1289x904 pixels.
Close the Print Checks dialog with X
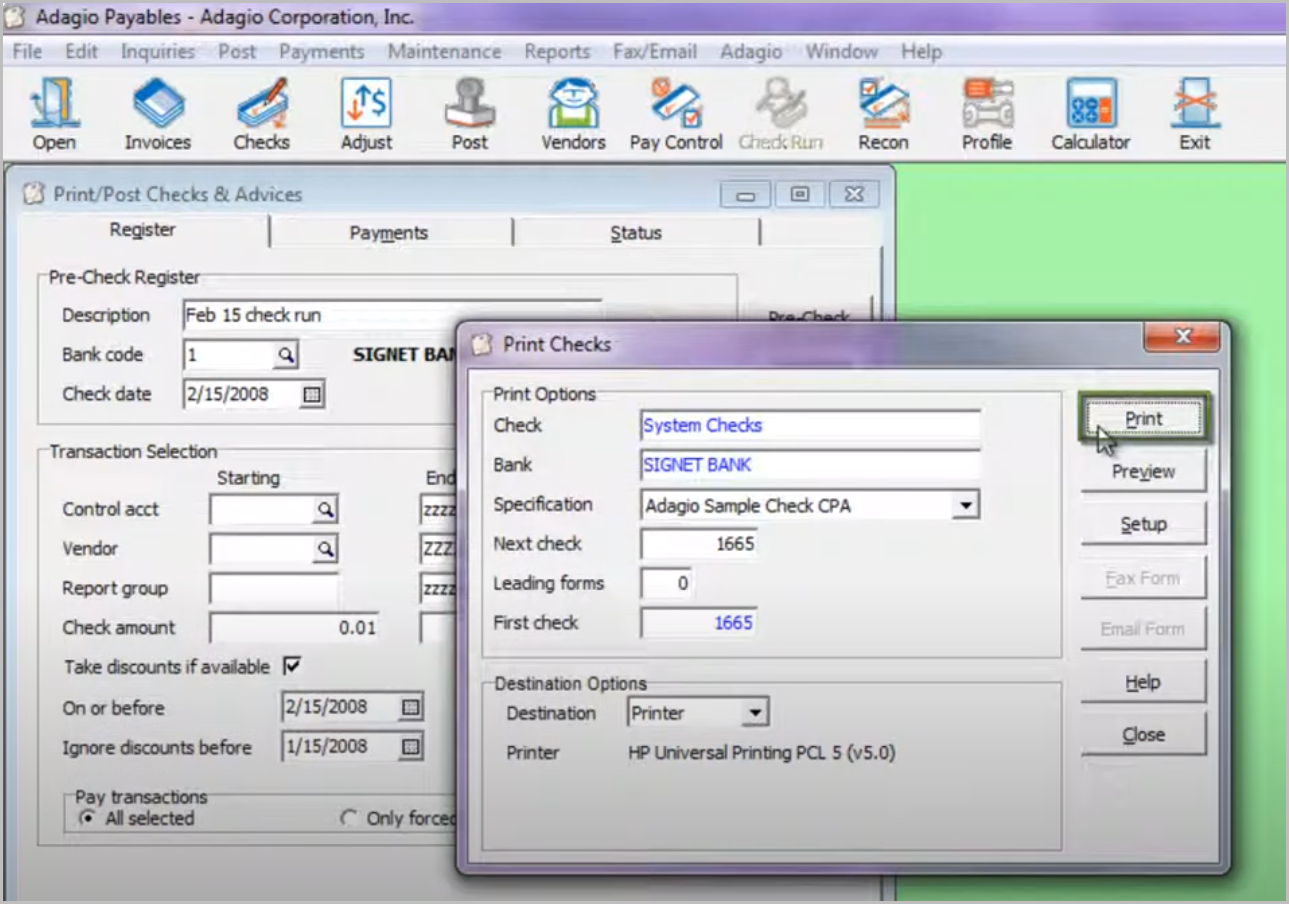point(1183,338)
